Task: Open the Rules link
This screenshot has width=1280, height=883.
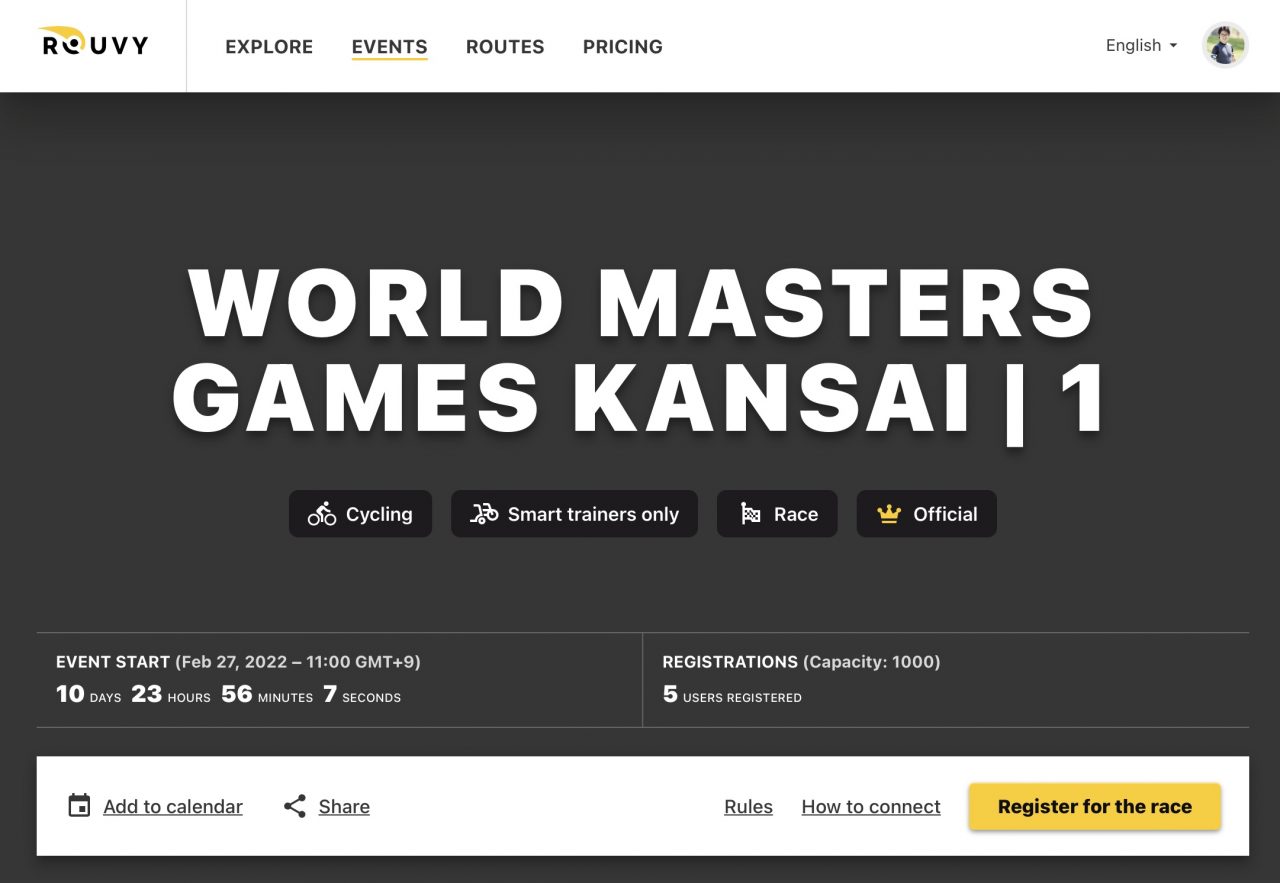Action: click(748, 807)
